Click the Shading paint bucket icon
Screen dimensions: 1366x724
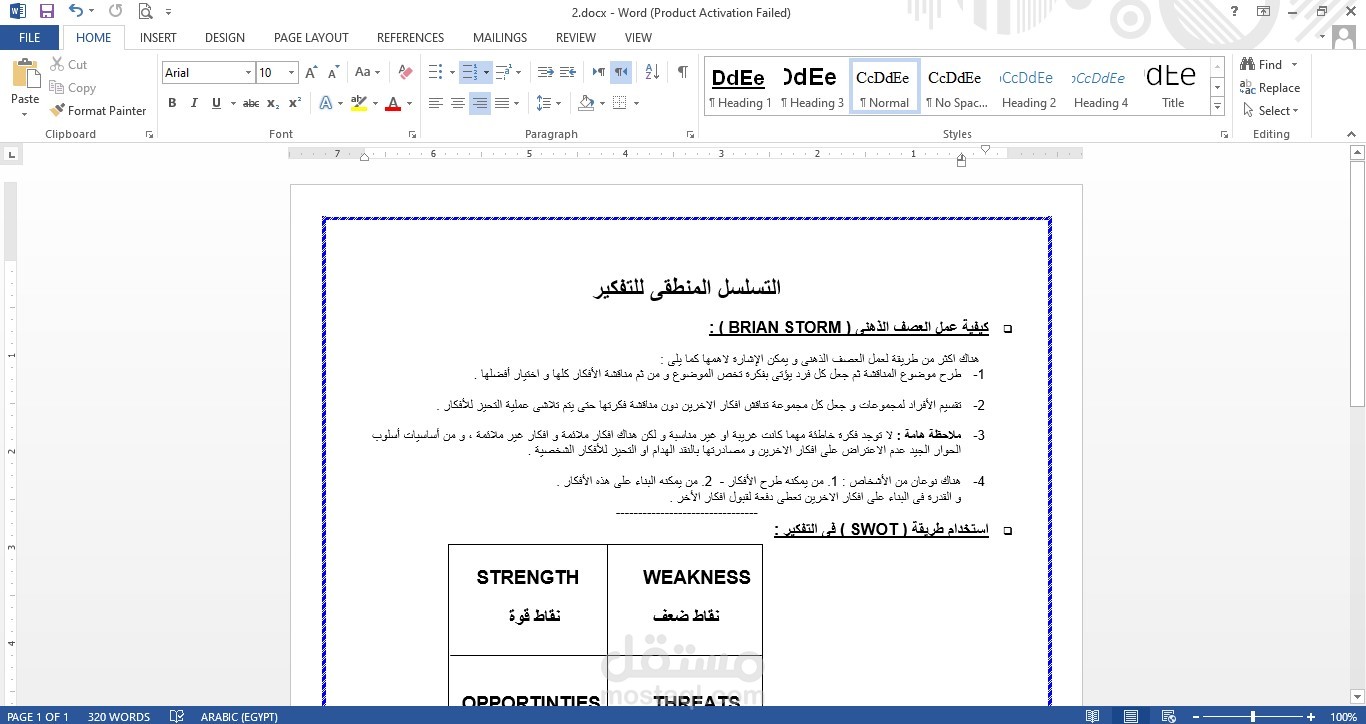[x=586, y=103]
